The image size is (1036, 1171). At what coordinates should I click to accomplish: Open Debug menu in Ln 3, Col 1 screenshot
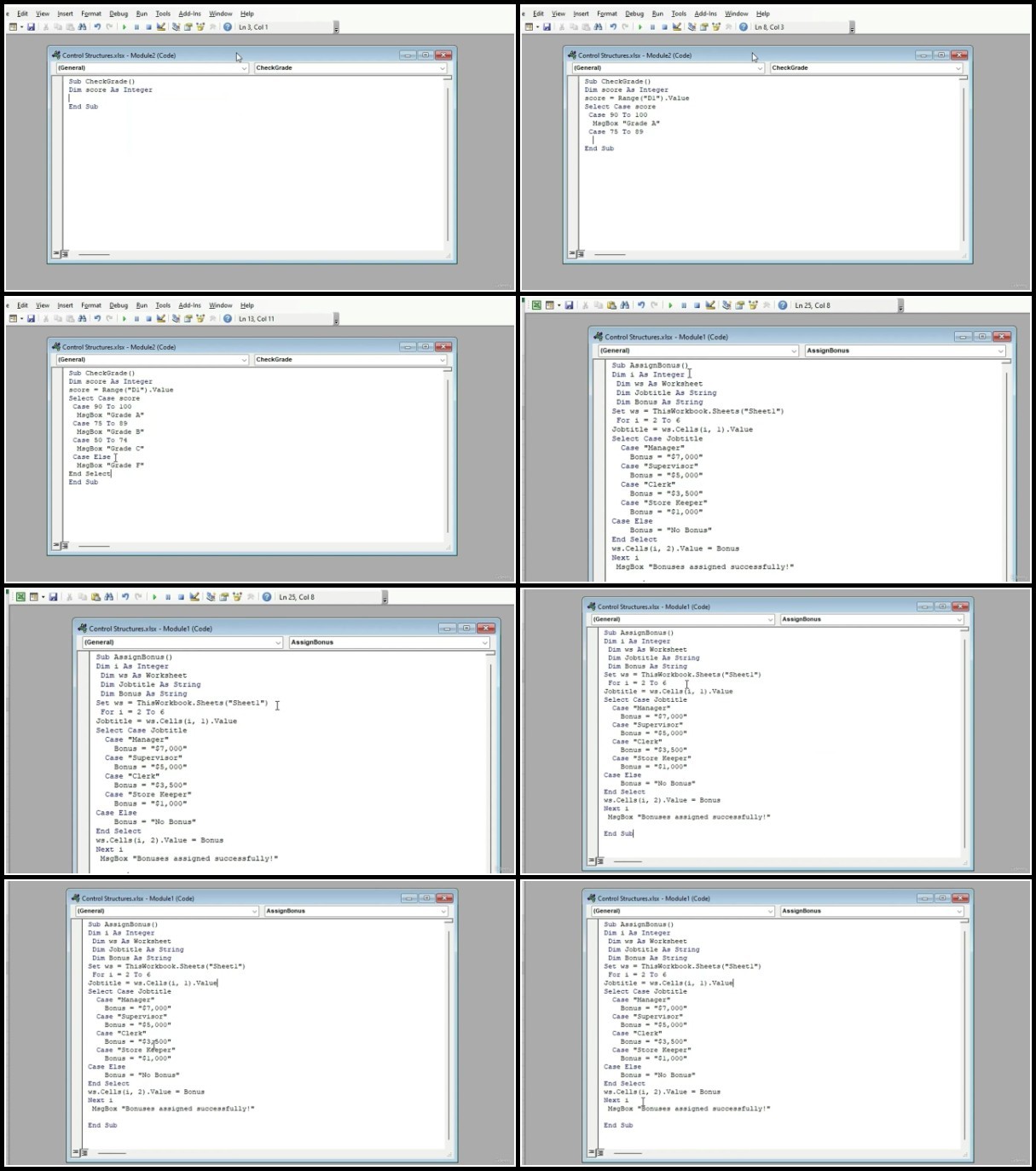[119, 14]
